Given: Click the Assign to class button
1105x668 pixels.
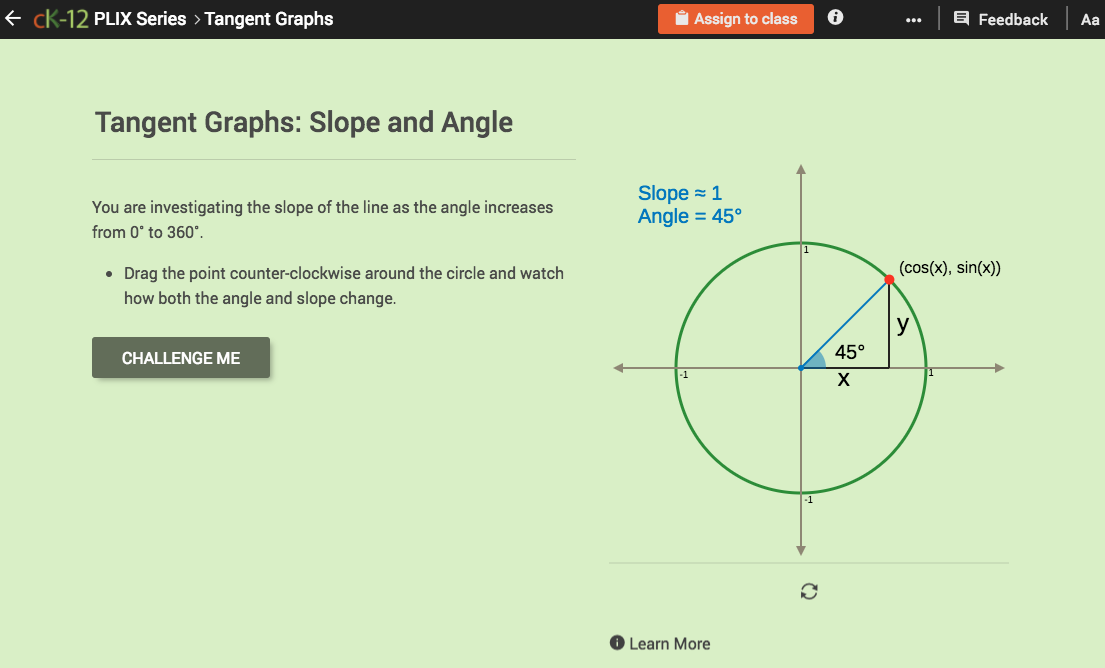Looking at the screenshot, I should (736, 18).
